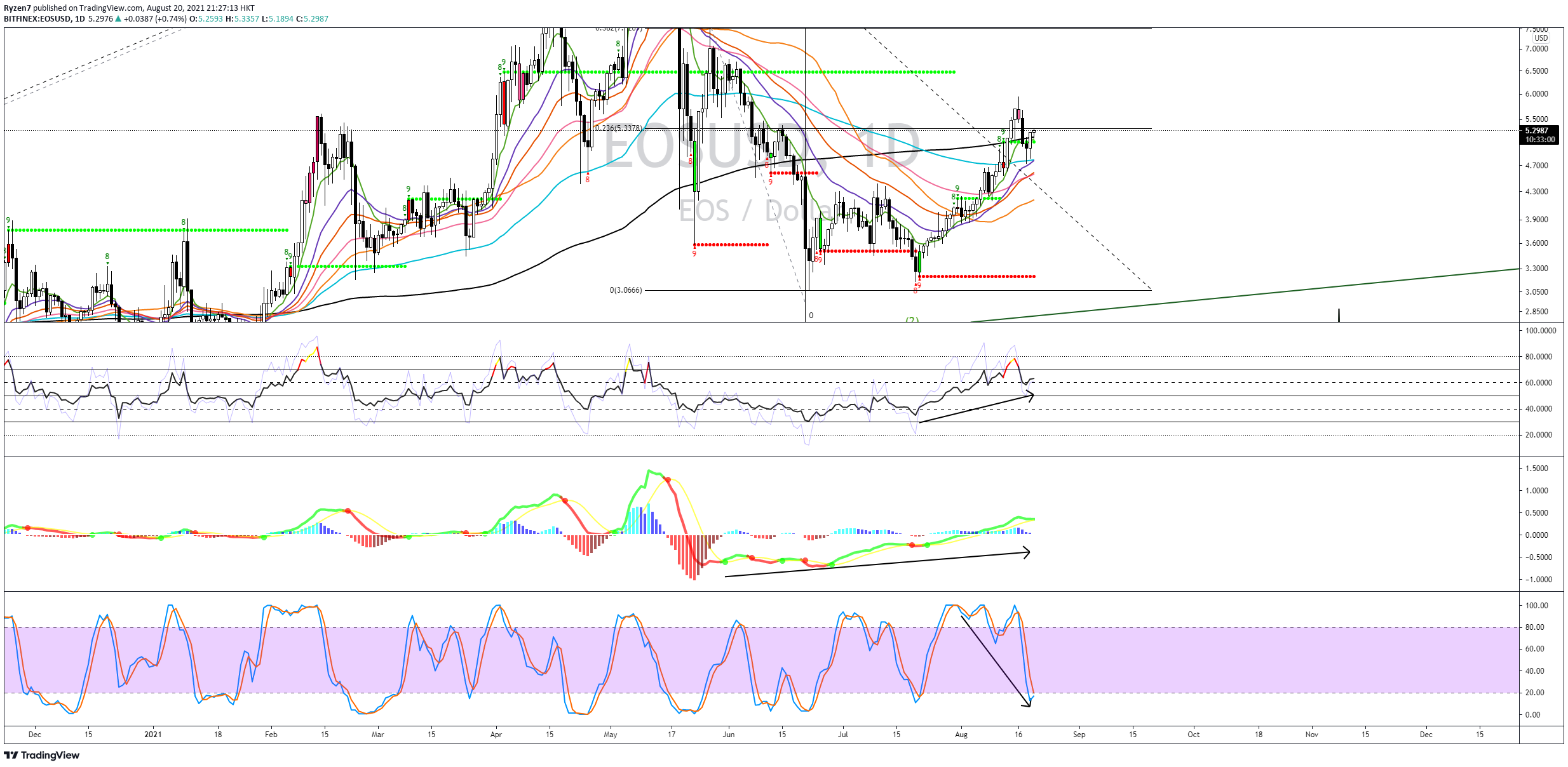
Task: Click the 3.9000 price axis label
Action: click(x=1537, y=220)
